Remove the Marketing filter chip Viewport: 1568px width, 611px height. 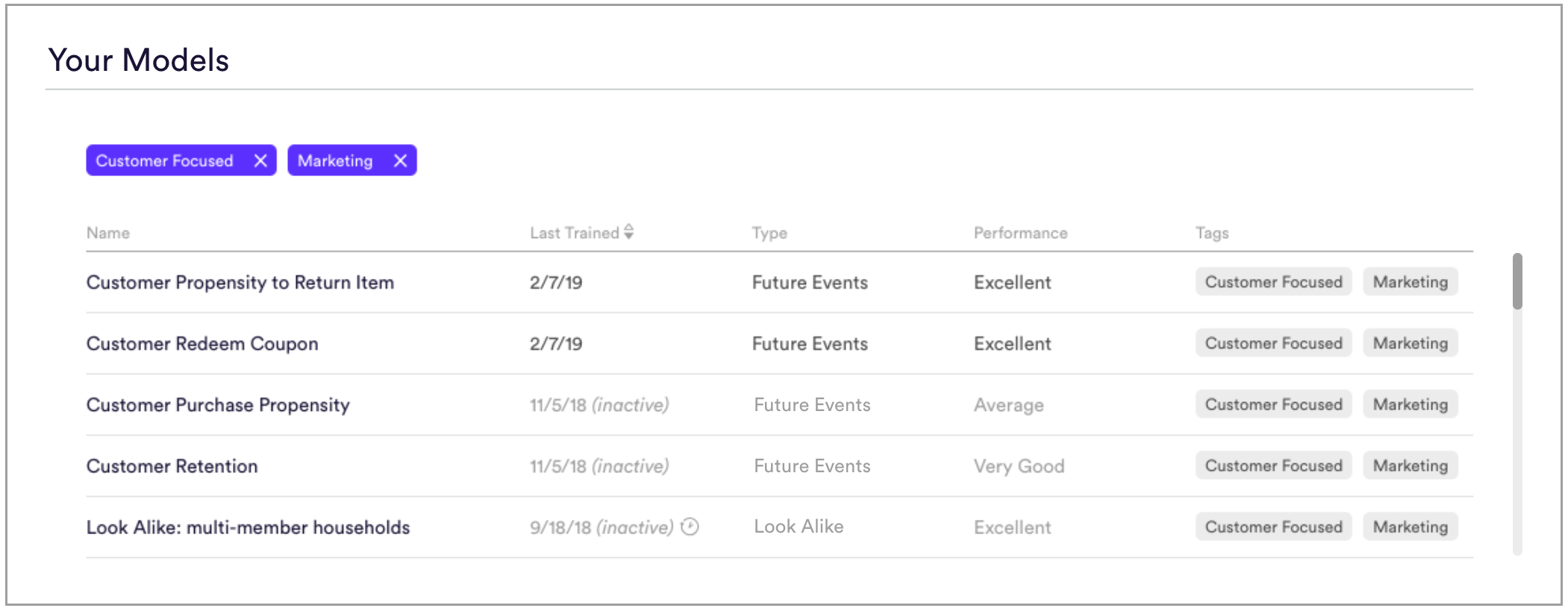tap(400, 160)
